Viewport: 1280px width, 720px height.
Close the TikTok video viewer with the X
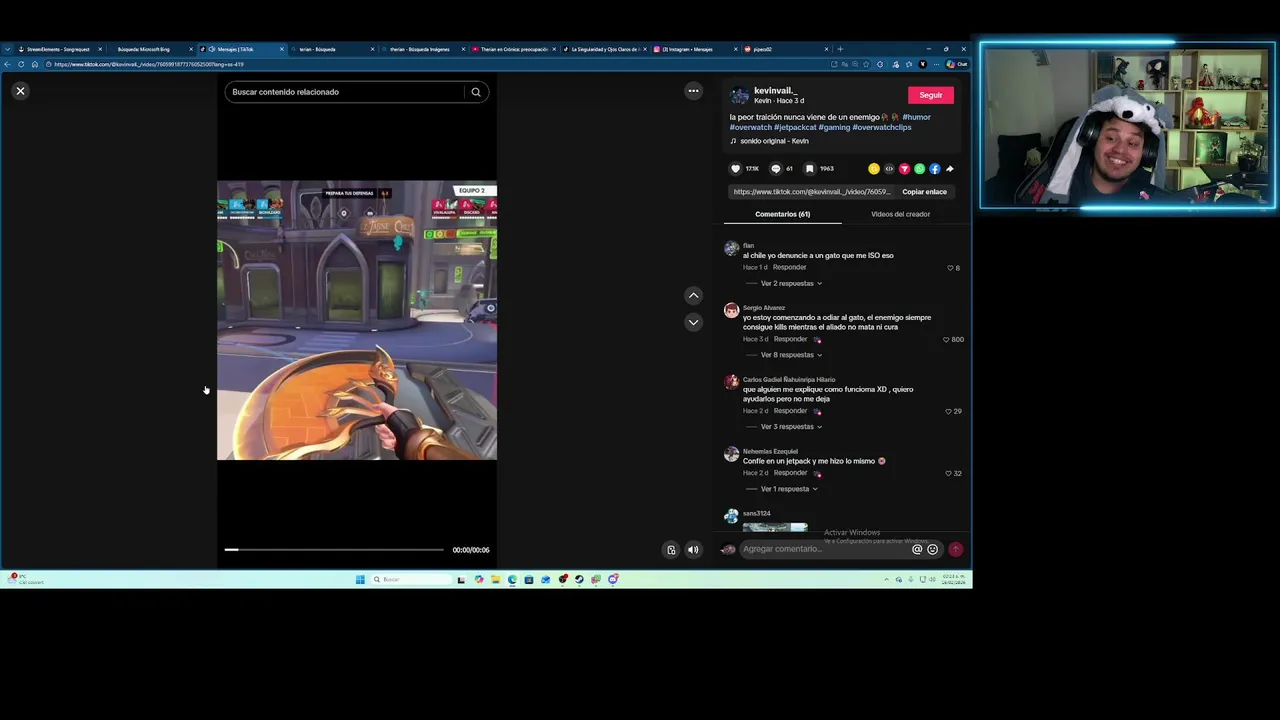(x=20, y=91)
